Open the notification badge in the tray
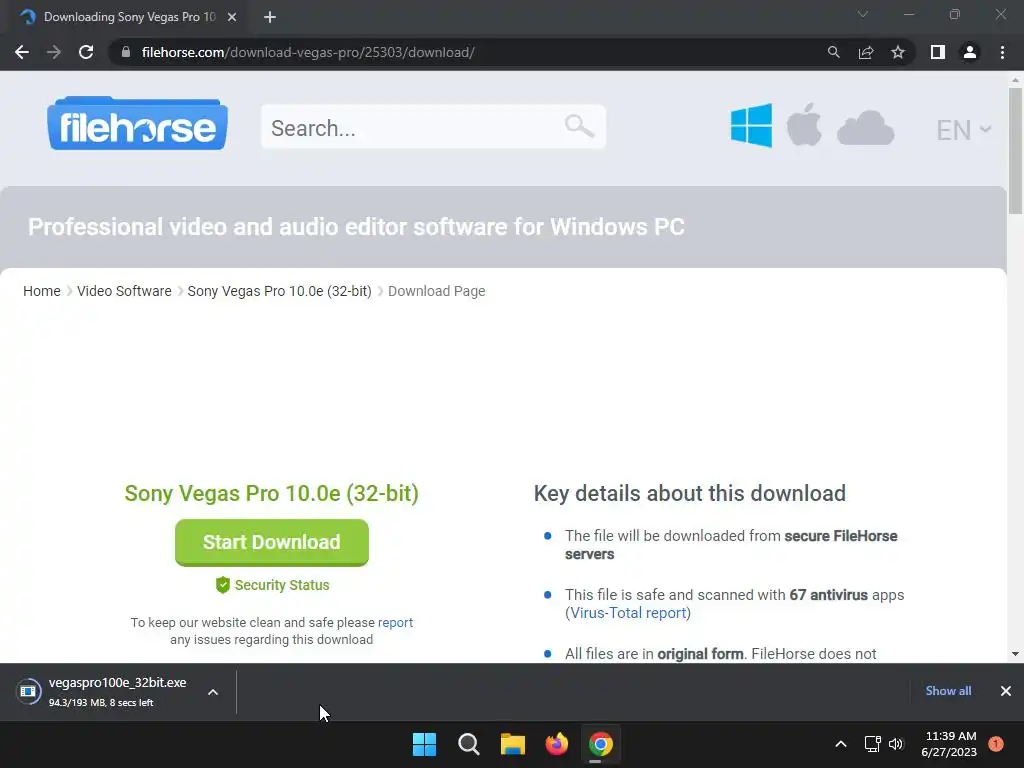The width and height of the screenshot is (1024, 768). point(996,744)
